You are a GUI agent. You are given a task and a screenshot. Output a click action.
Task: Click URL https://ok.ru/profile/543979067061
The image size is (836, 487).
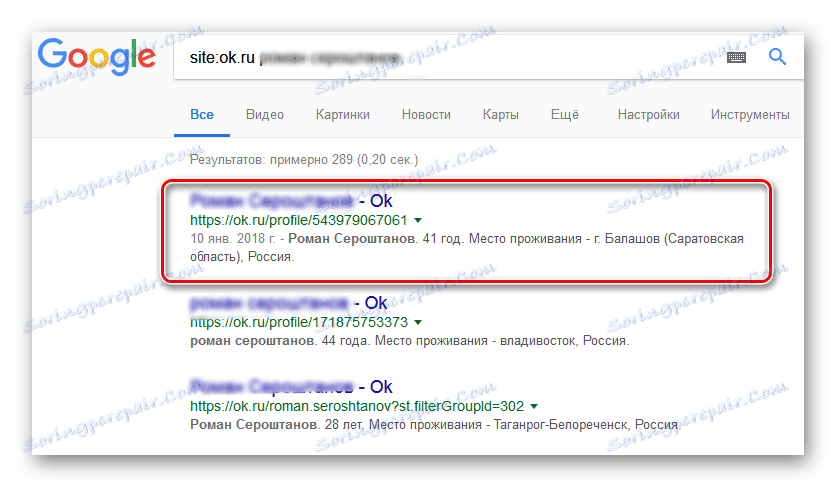point(299,220)
